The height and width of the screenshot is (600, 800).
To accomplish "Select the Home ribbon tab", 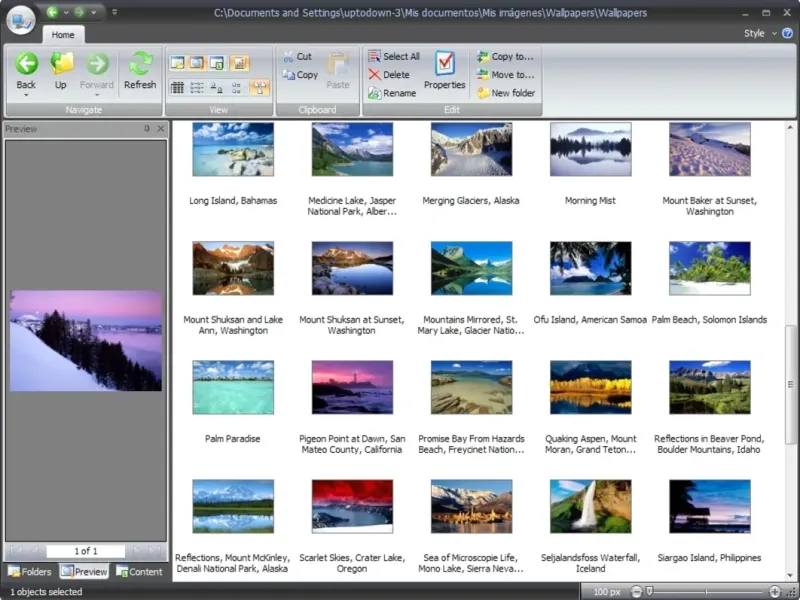I will (x=62, y=35).
